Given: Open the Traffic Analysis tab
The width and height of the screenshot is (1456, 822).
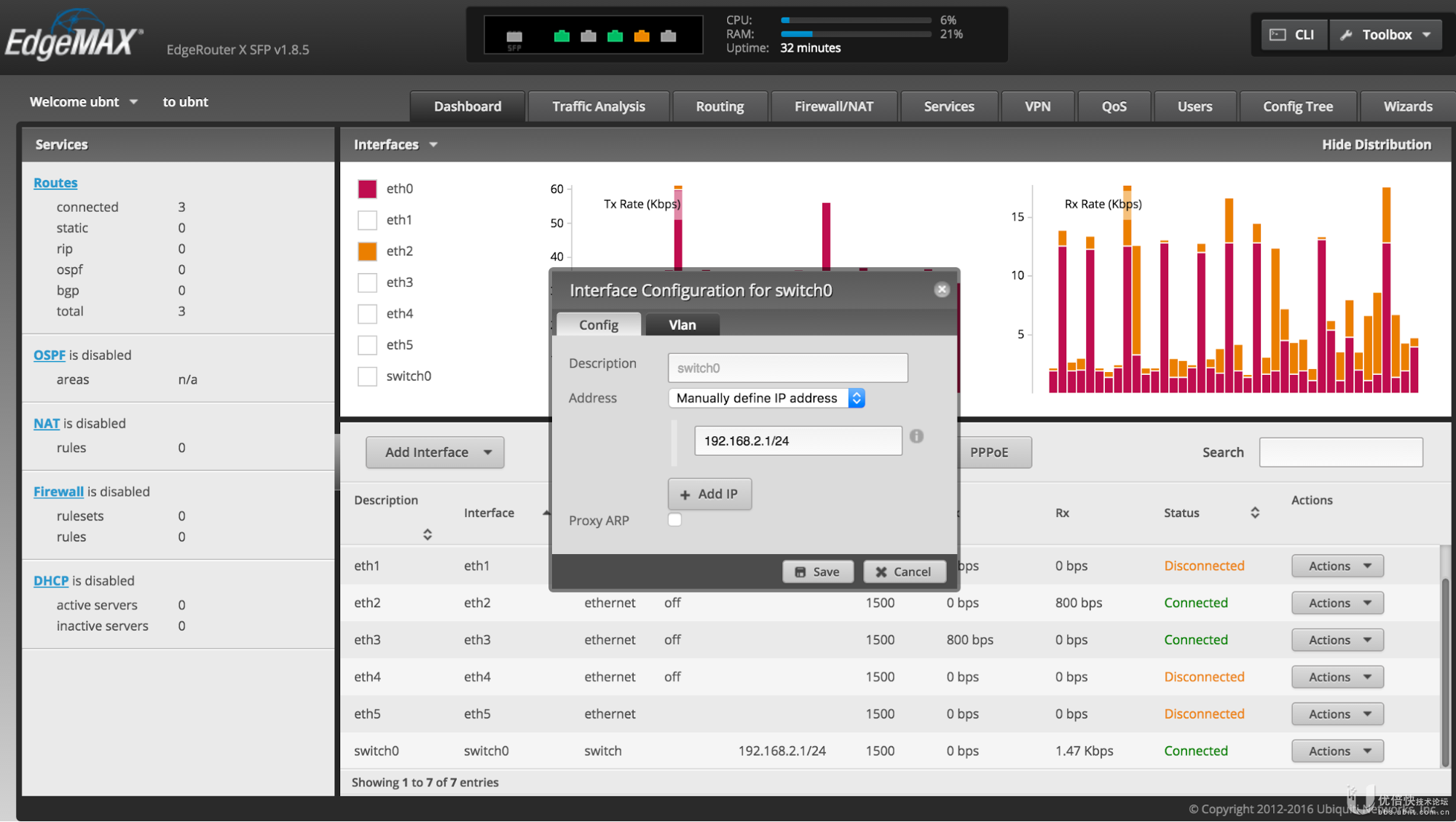Looking at the screenshot, I should tap(598, 106).
